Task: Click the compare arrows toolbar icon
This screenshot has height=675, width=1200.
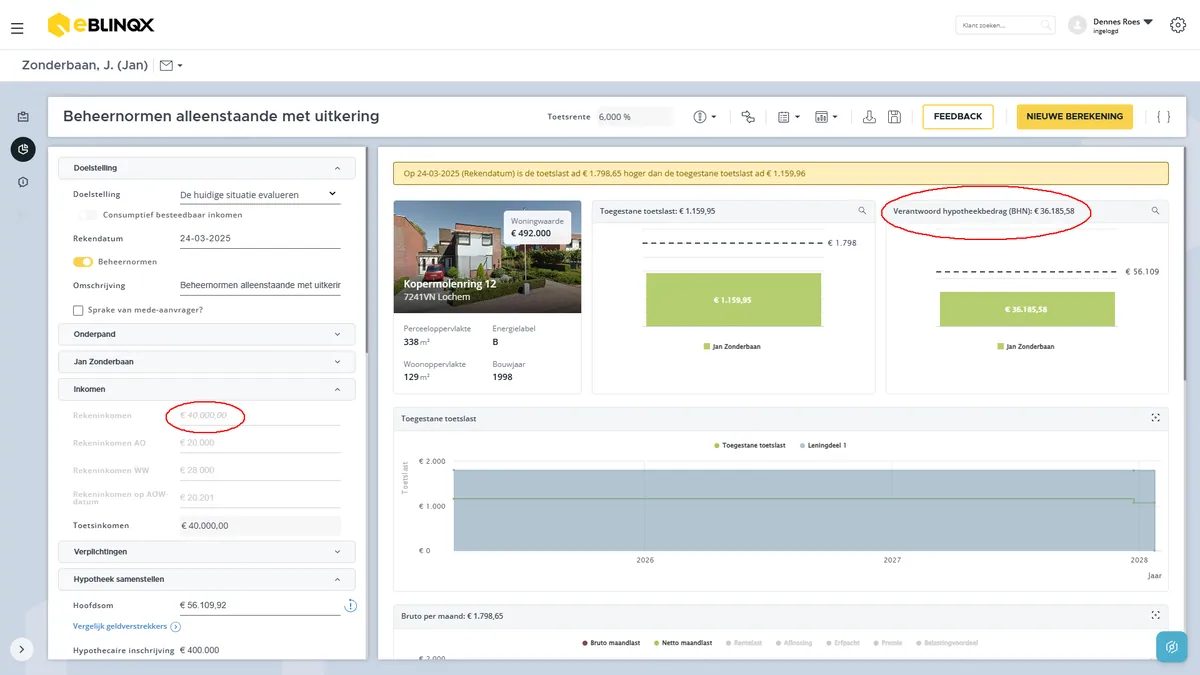Action: 748,117
